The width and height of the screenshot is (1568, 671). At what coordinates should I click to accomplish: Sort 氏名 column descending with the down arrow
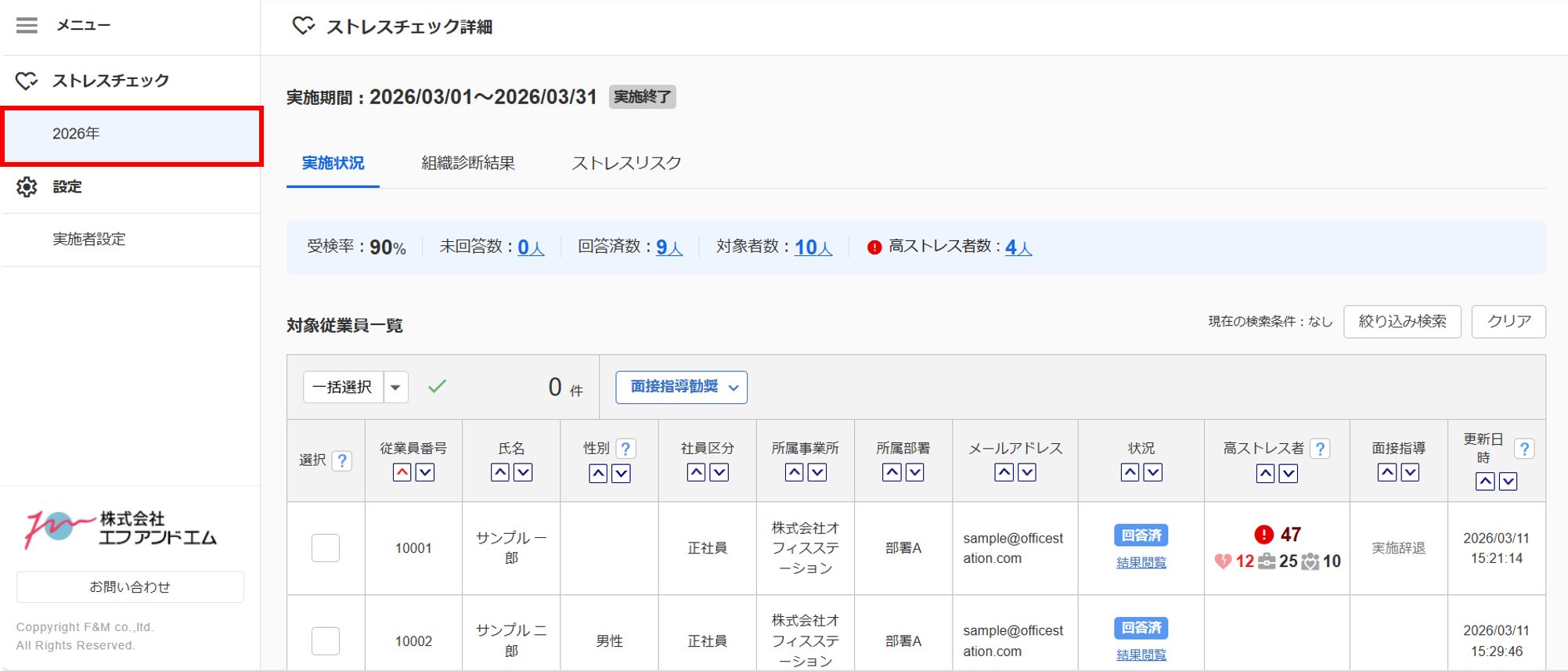pyautogui.click(x=523, y=472)
